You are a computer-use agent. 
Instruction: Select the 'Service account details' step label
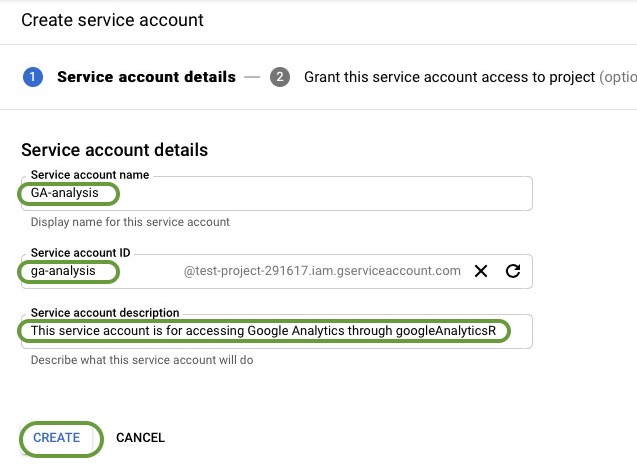(x=146, y=77)
